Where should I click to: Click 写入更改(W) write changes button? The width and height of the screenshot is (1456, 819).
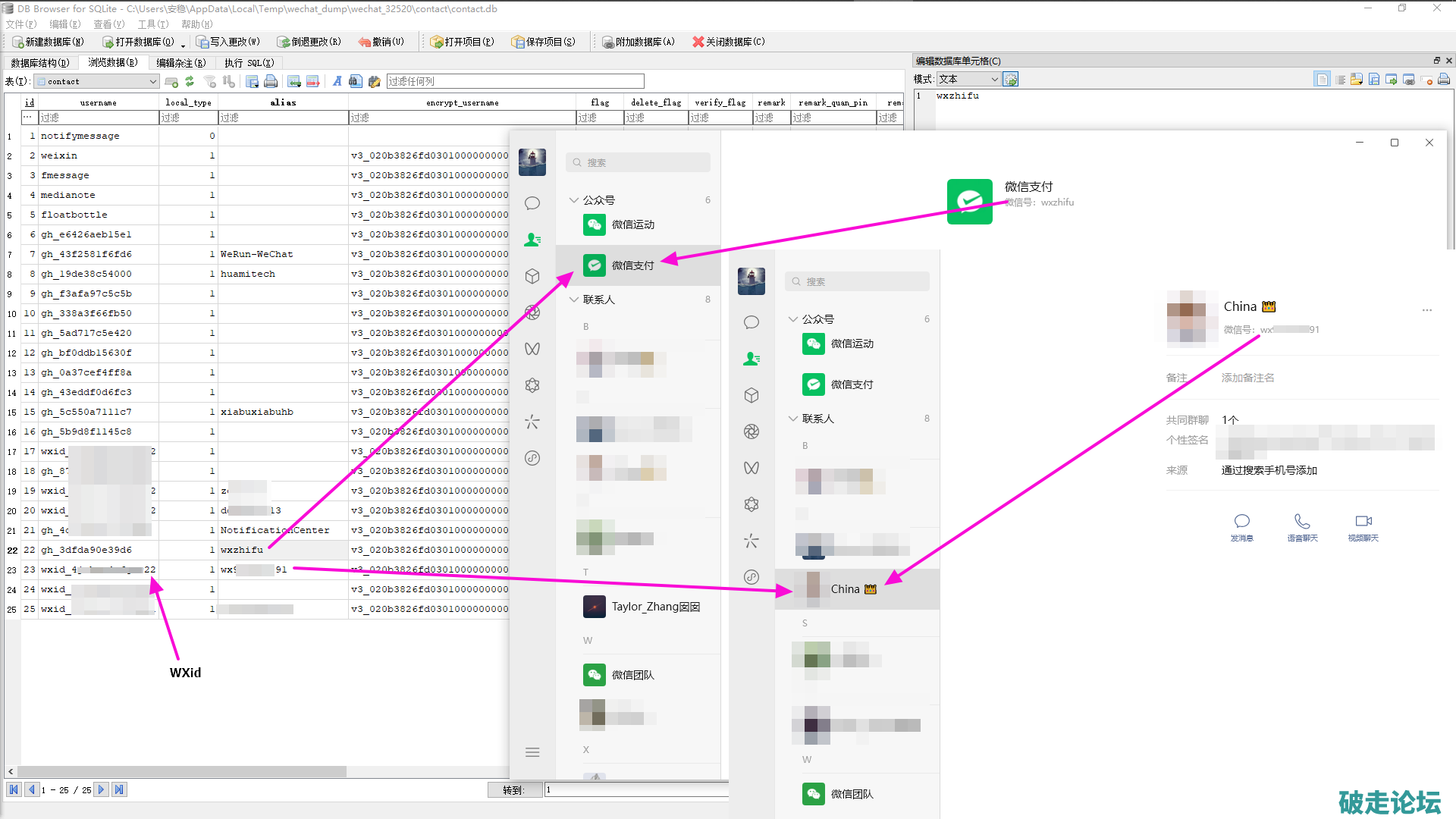(227, 42)
